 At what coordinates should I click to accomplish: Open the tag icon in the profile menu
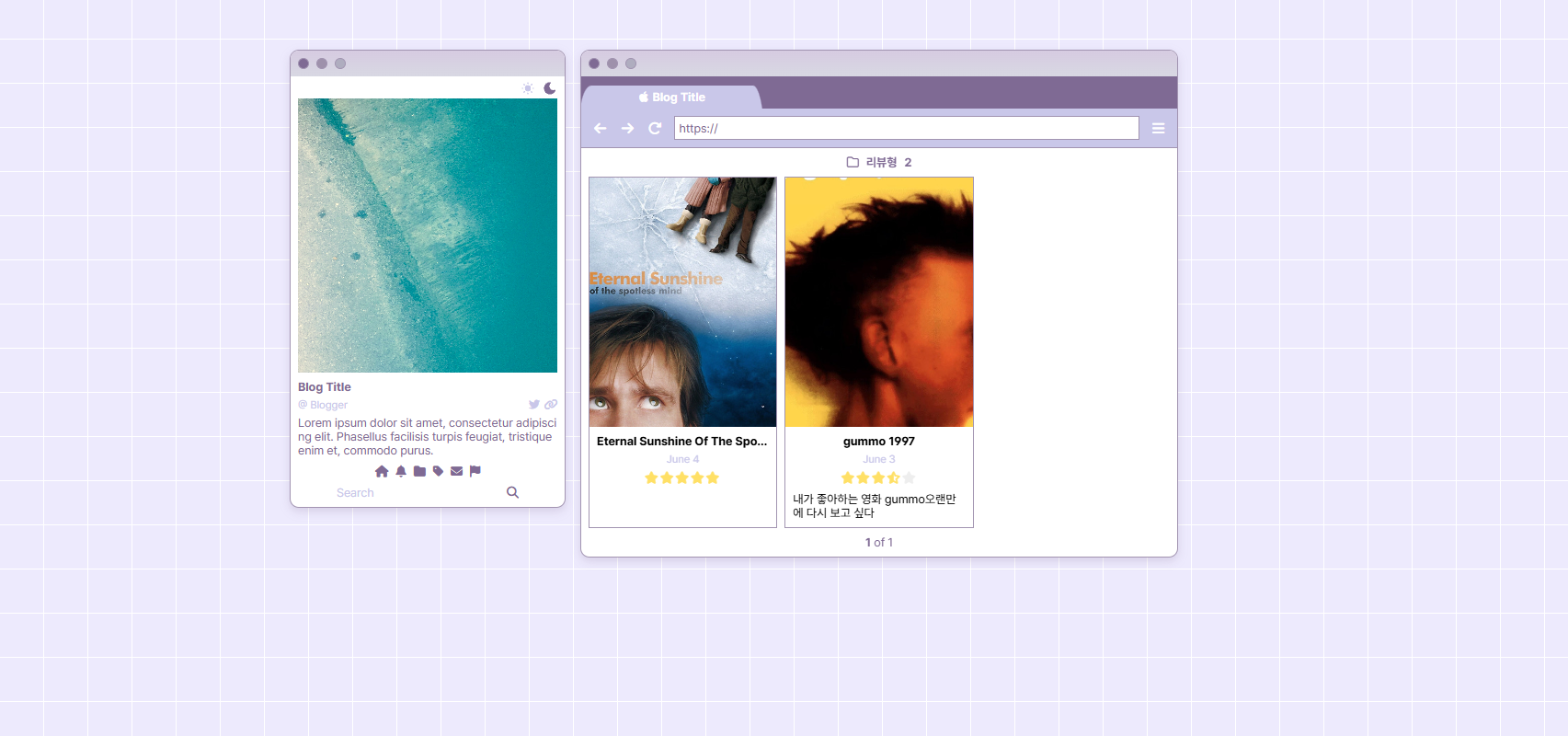[439, 471]
